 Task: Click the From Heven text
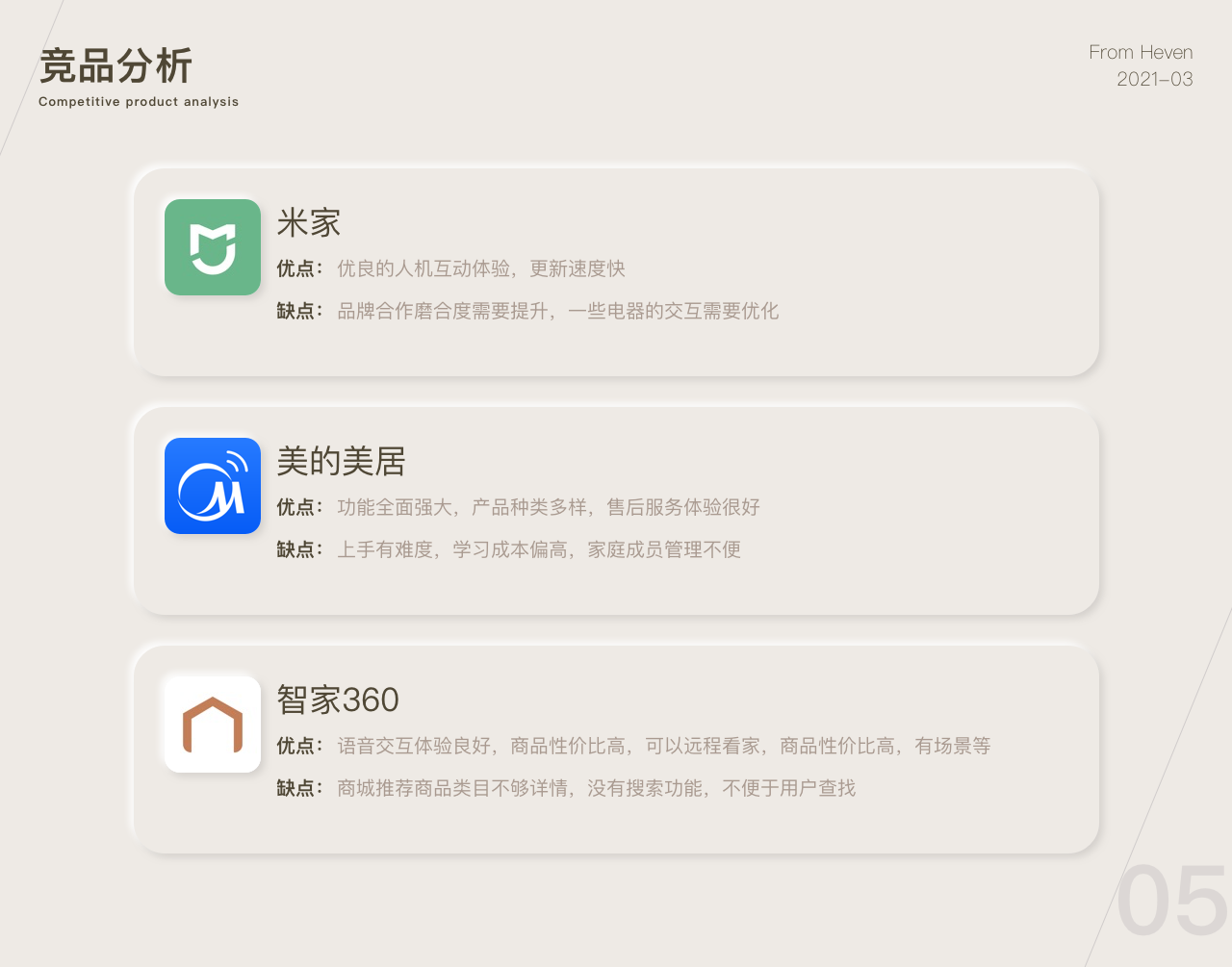pyautogui.click(x=1141, y=52)
